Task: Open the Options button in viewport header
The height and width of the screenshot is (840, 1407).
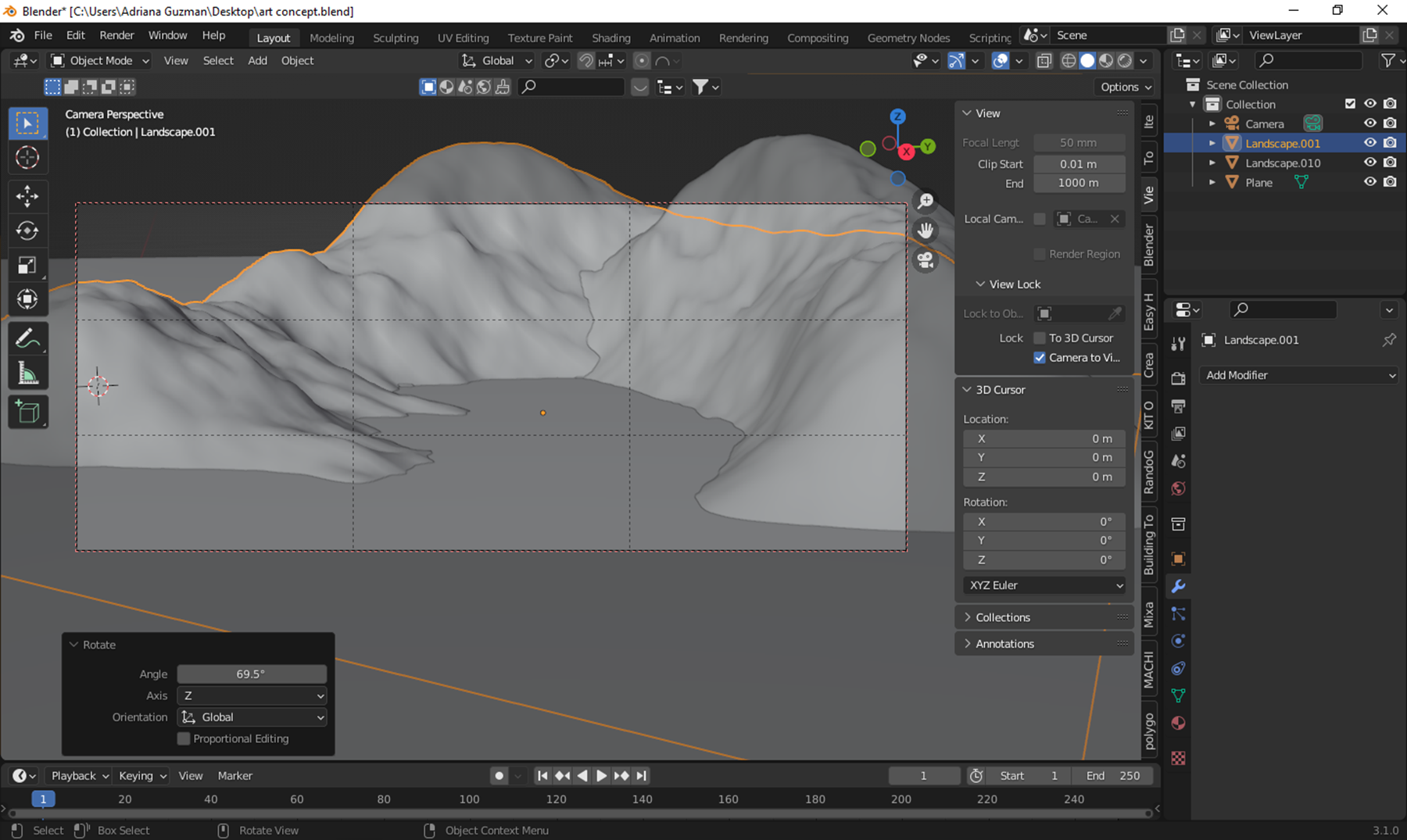Action: click(1126, 87)
